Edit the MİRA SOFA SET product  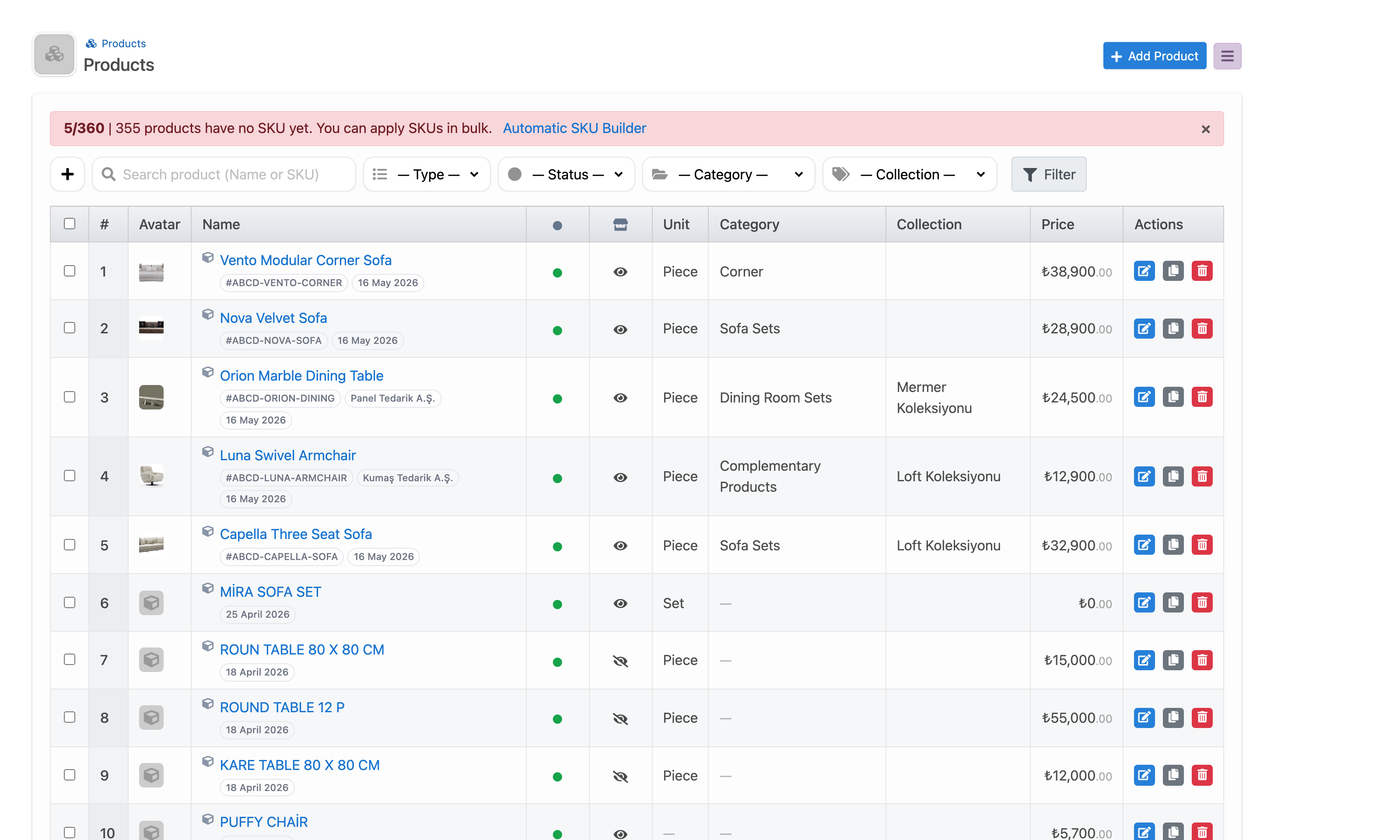tap(1144, 603)
